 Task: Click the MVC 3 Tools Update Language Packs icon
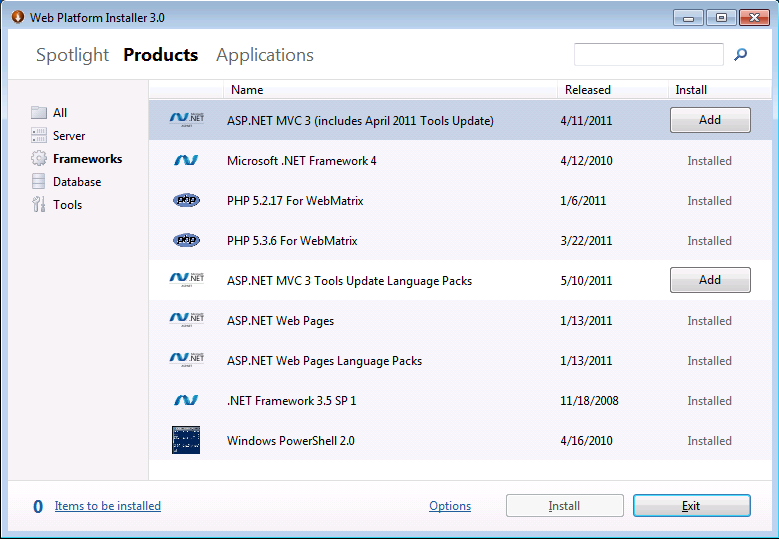pyautogui.click(x=187, y=280)
